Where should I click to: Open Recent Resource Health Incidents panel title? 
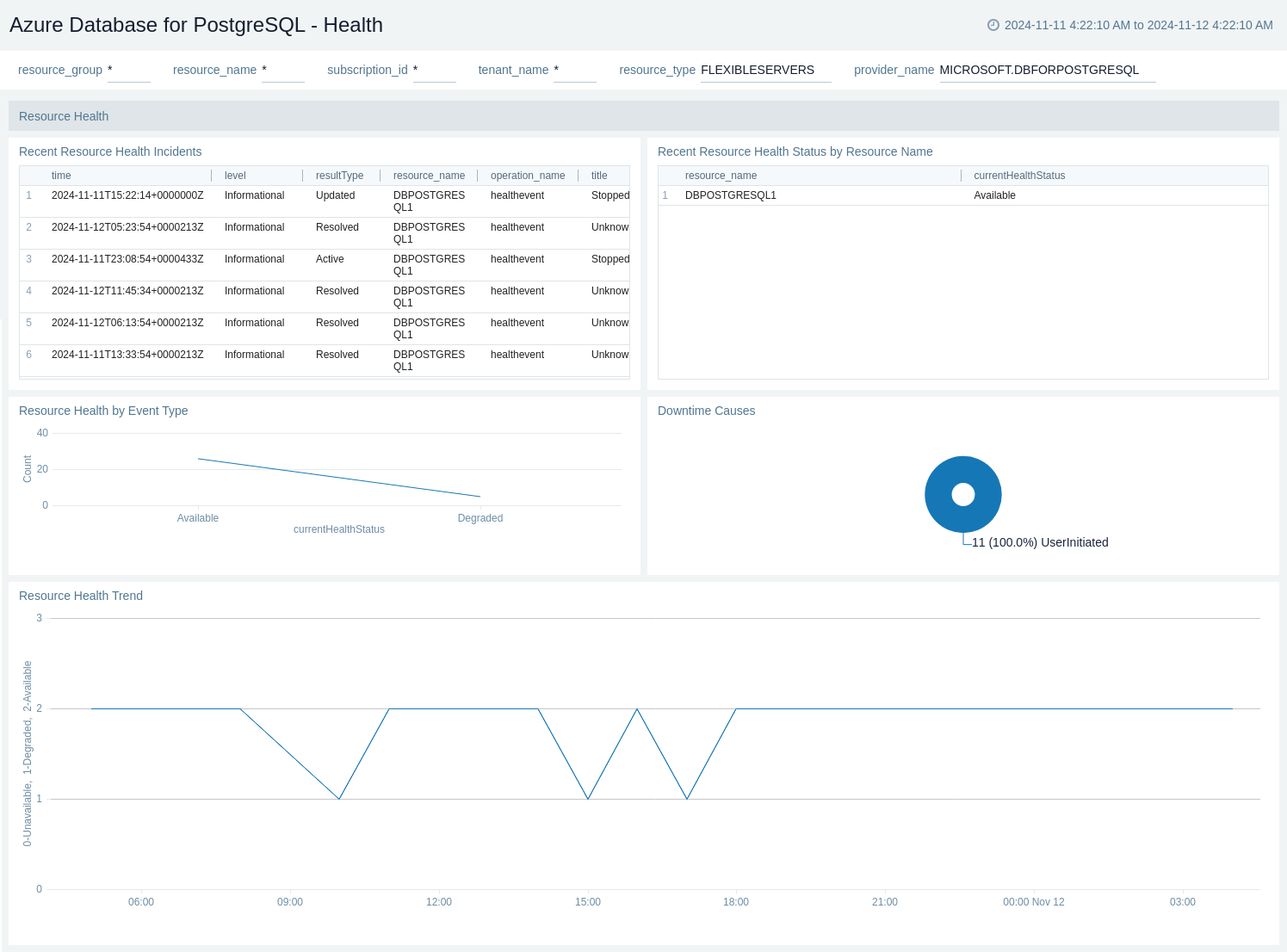110,151
